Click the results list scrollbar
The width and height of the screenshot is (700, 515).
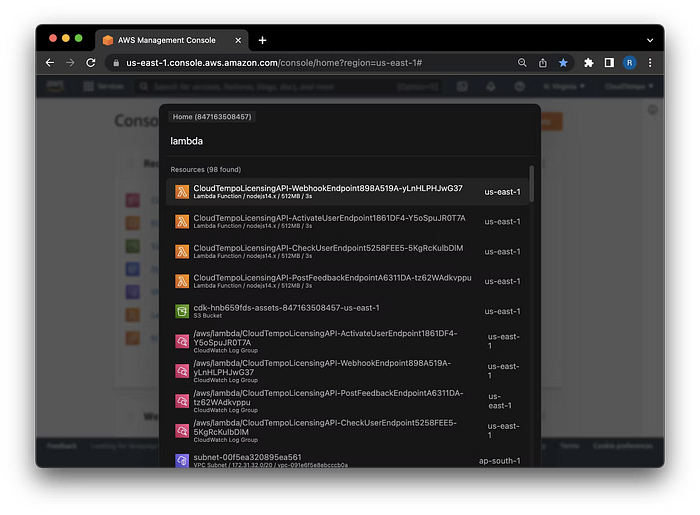tap(531, 184)
